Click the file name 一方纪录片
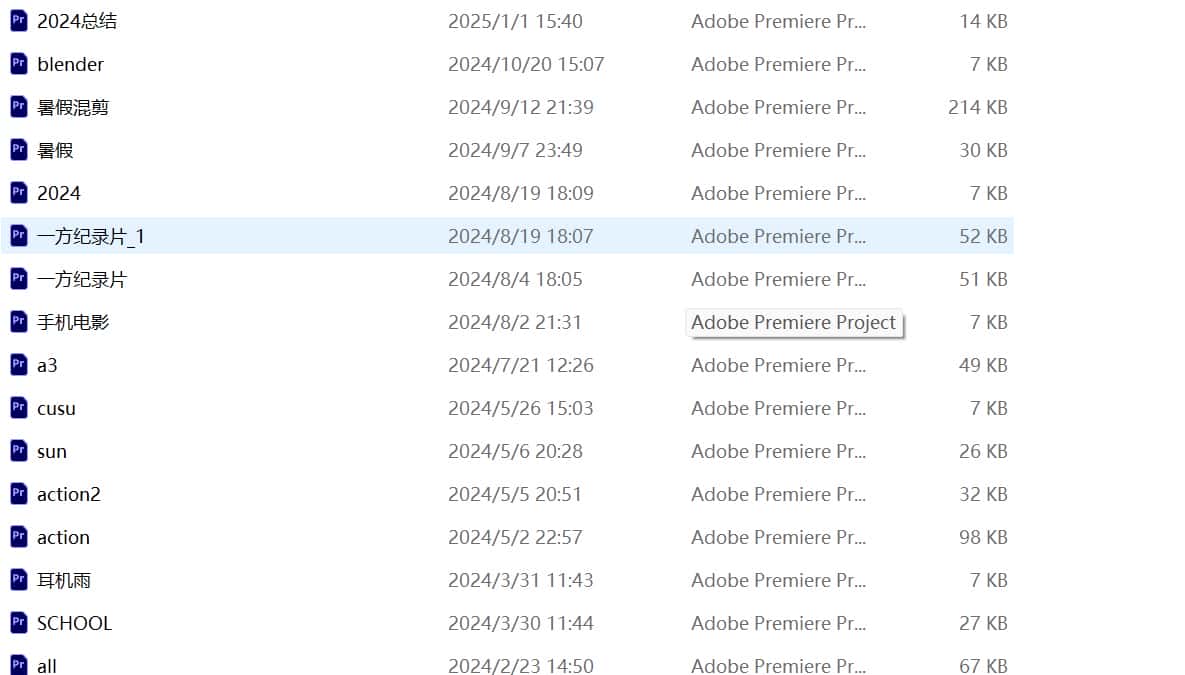Image resolution: width=1185 pixels, height=675 pixels. [82, 279]
